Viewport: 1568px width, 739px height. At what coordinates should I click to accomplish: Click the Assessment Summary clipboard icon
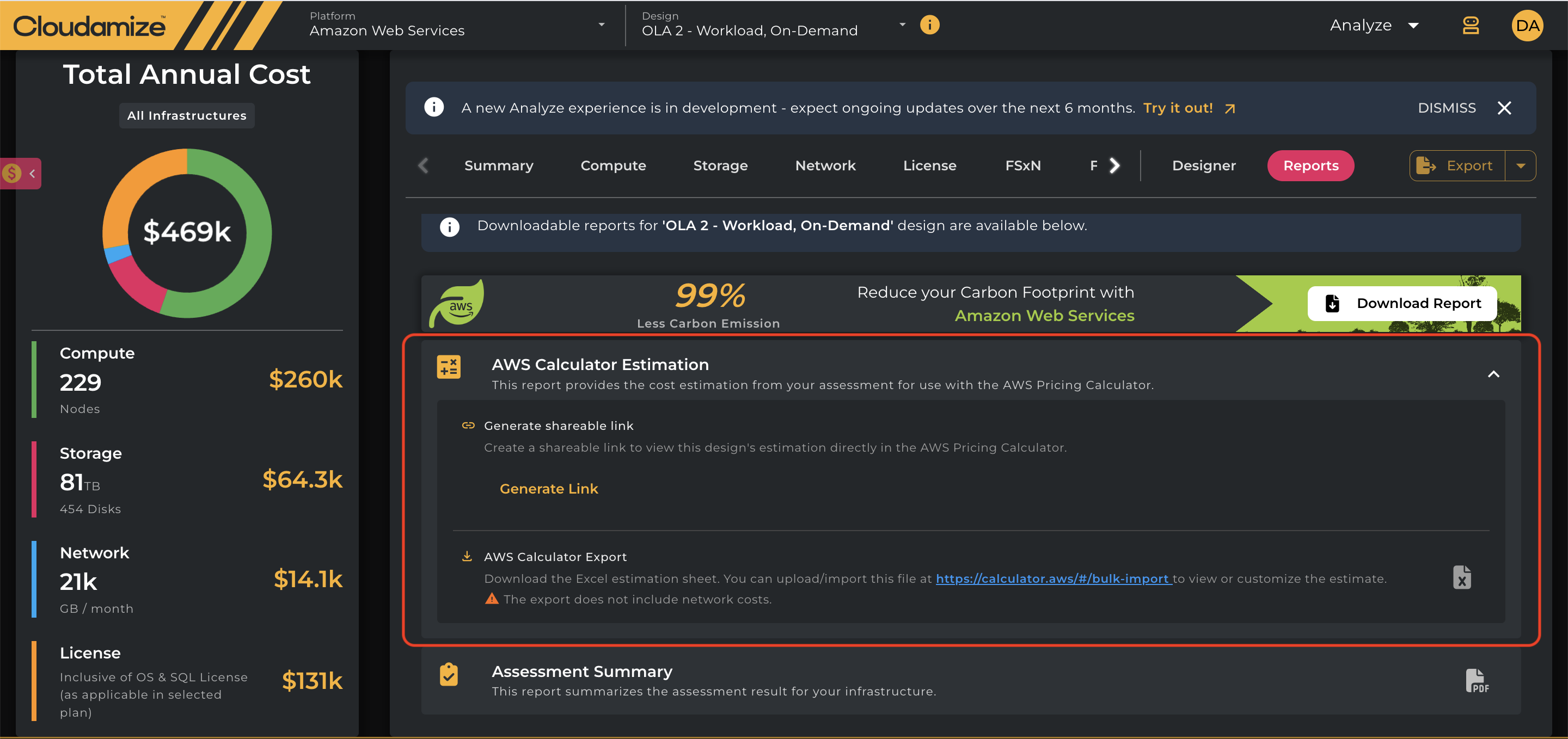pos(449,674)
